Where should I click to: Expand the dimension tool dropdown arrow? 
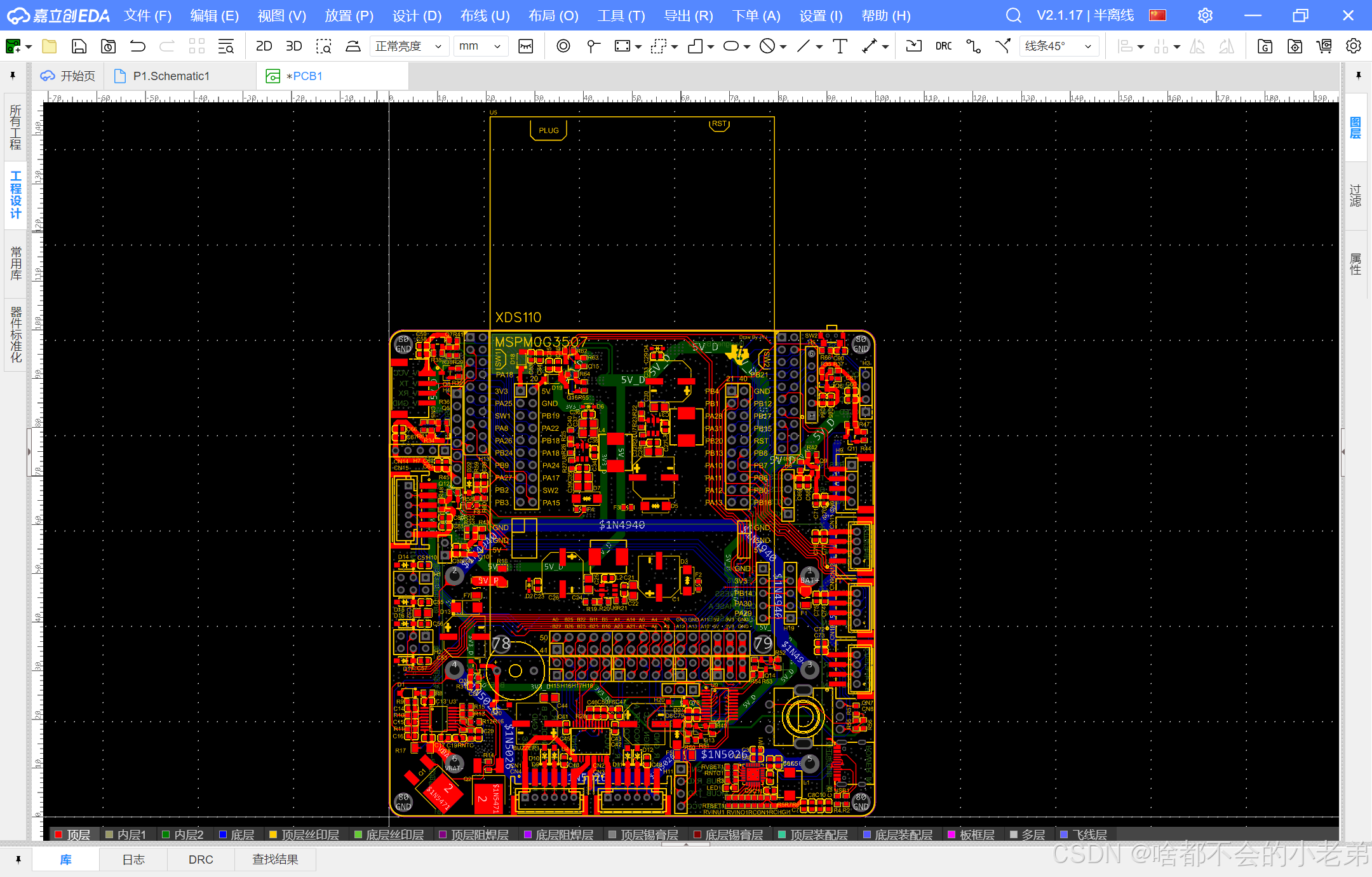885,47
